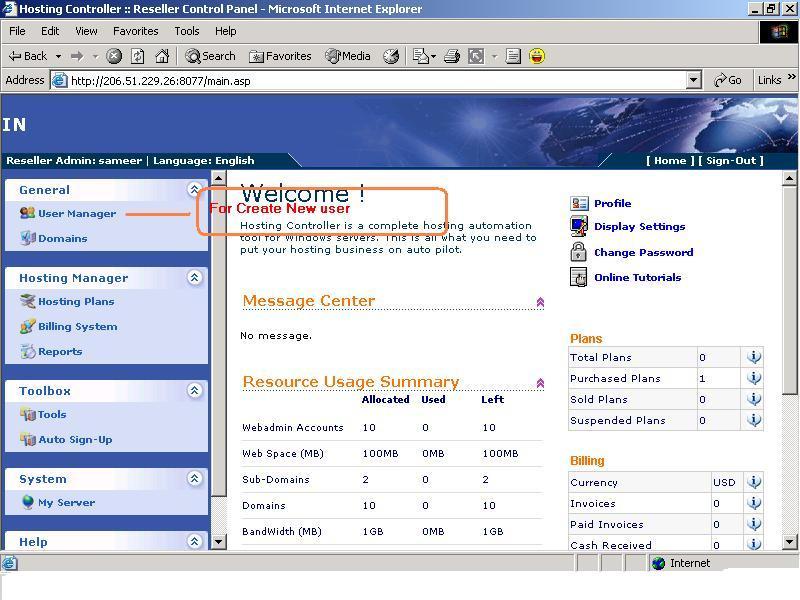
Task: Open the File menu
Action: [17, 31]
